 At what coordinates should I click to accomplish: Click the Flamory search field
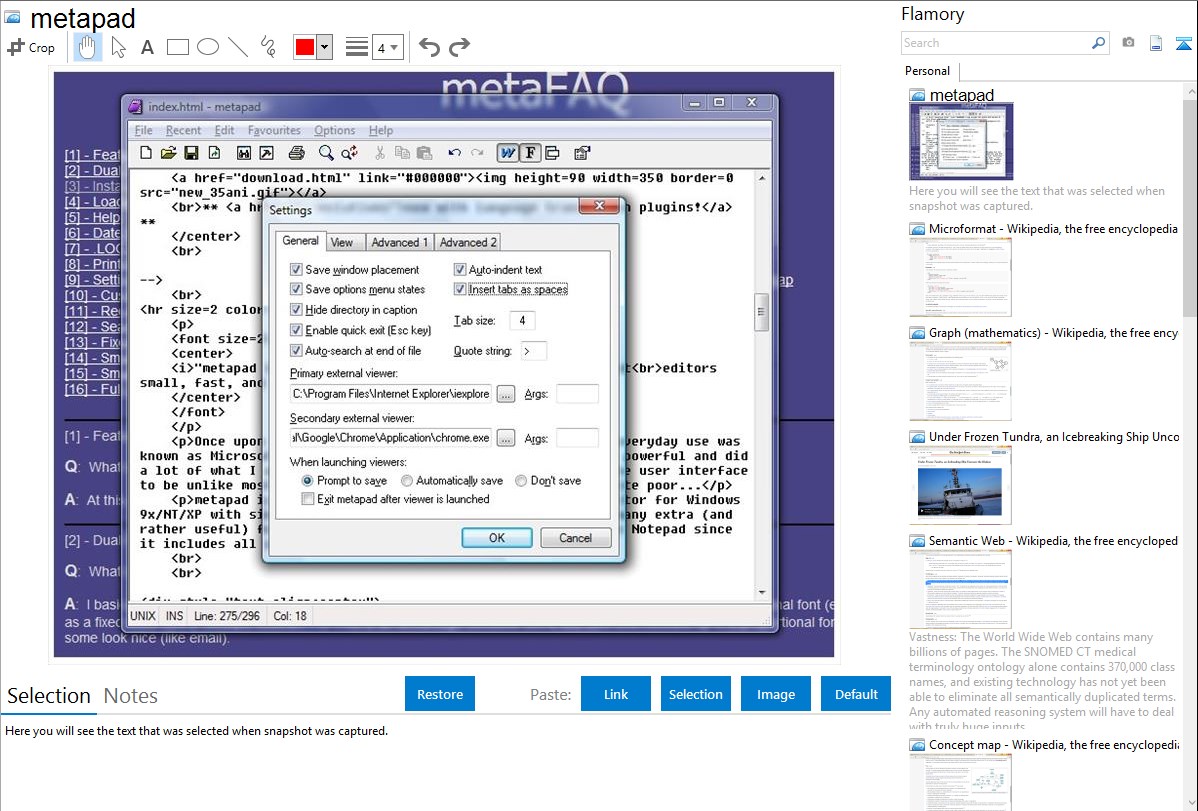996,43
